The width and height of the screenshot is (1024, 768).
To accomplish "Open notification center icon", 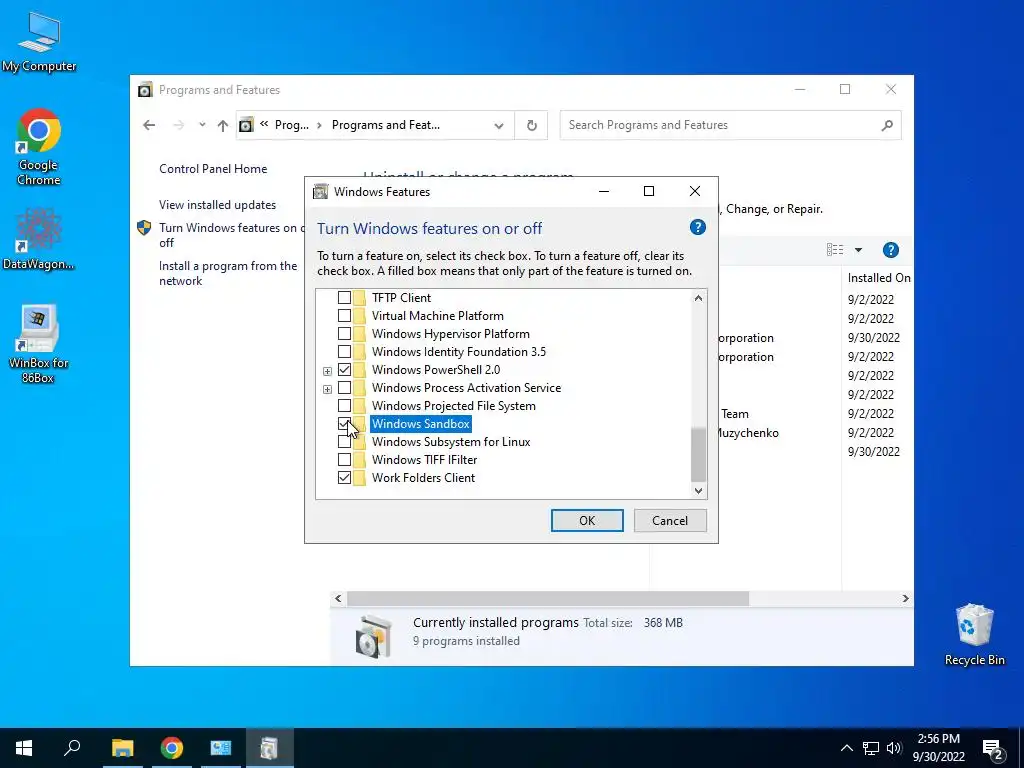I will [x=992, y=749].
